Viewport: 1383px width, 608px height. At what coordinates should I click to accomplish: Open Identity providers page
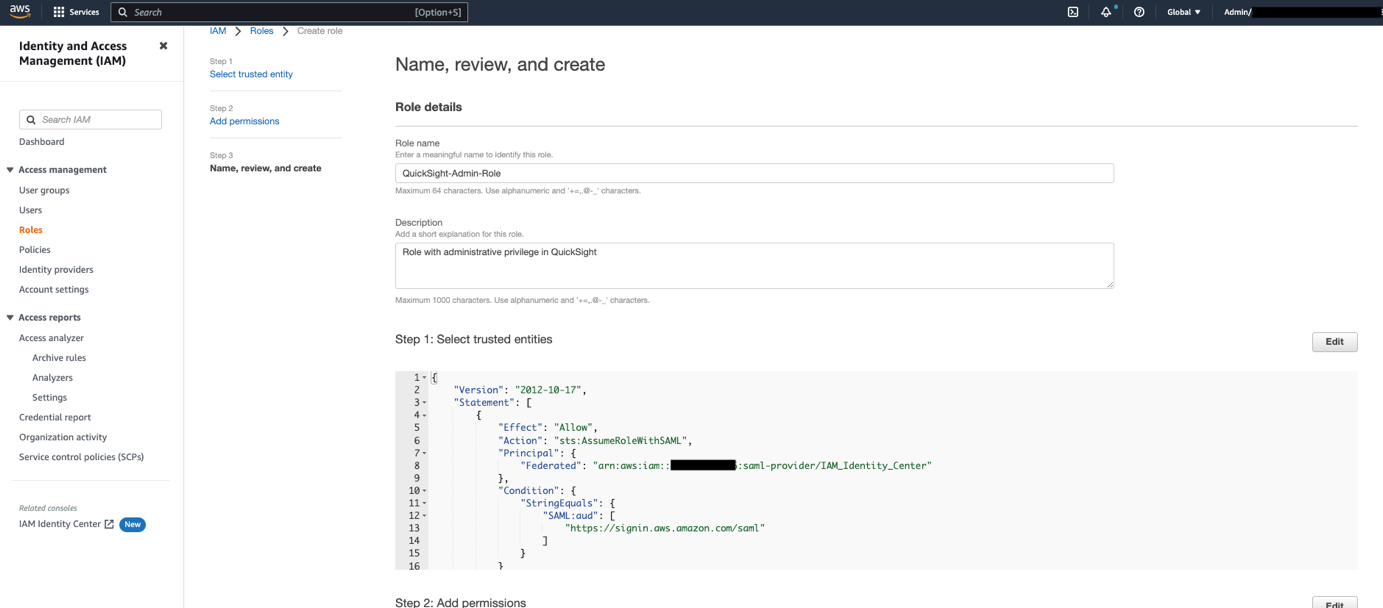(x=56, y=270)
